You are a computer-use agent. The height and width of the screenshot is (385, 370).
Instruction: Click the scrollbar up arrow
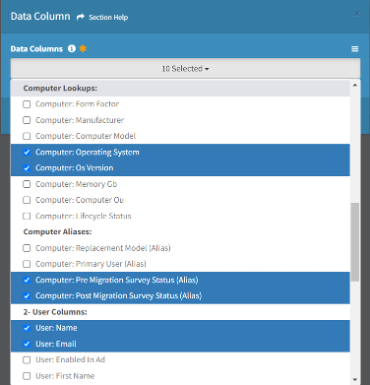(355, 85)
